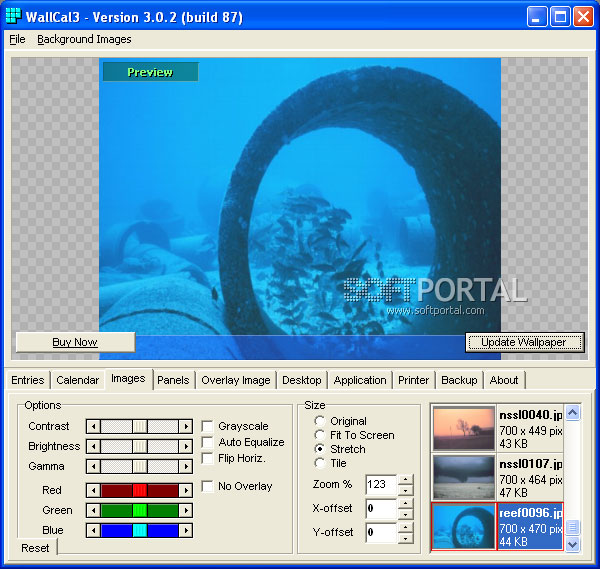Click the Gamma slider thumb

pyautogui.click(x=140, y=466)
